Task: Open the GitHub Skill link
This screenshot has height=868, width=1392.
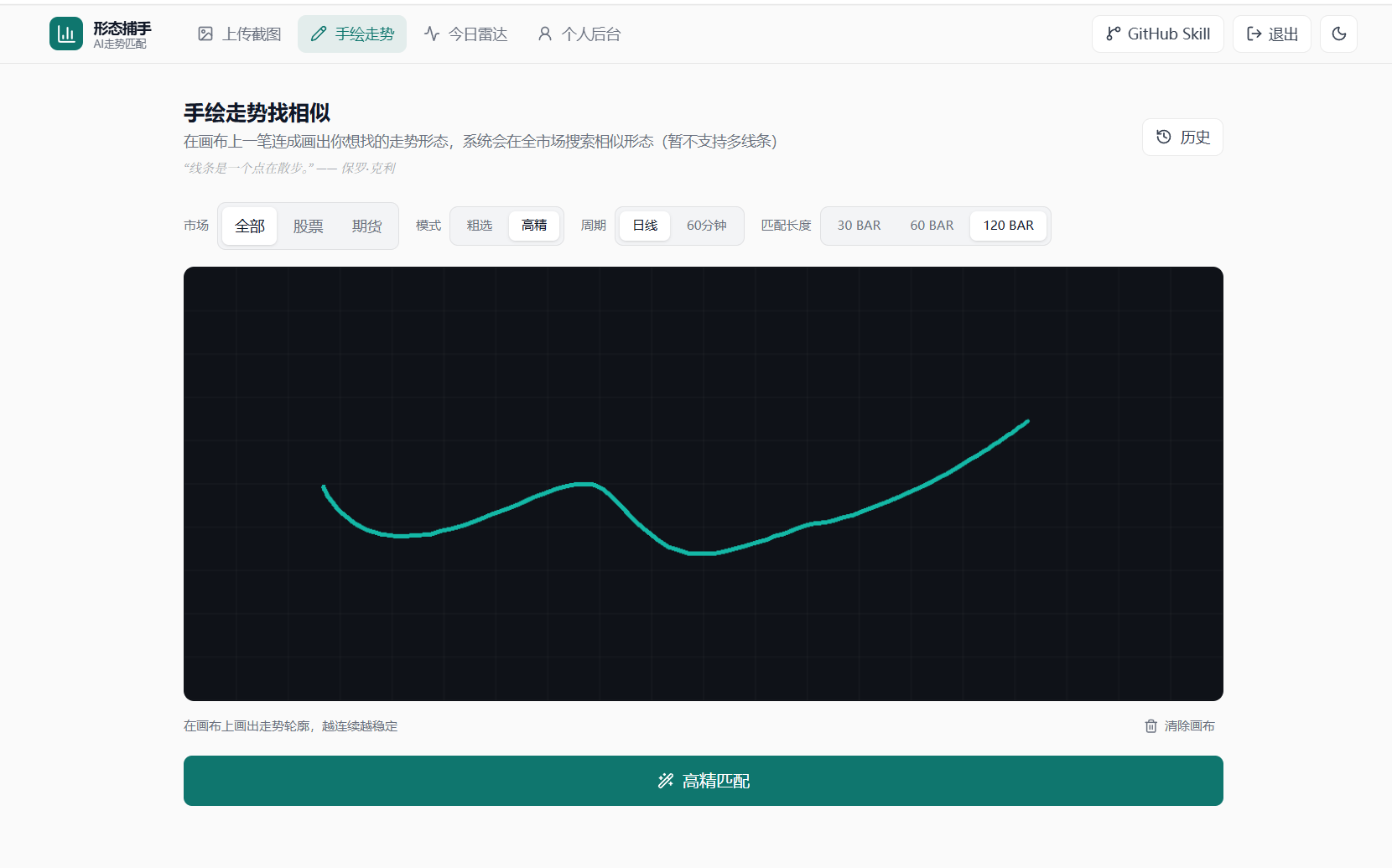Action: point(1158,34)
